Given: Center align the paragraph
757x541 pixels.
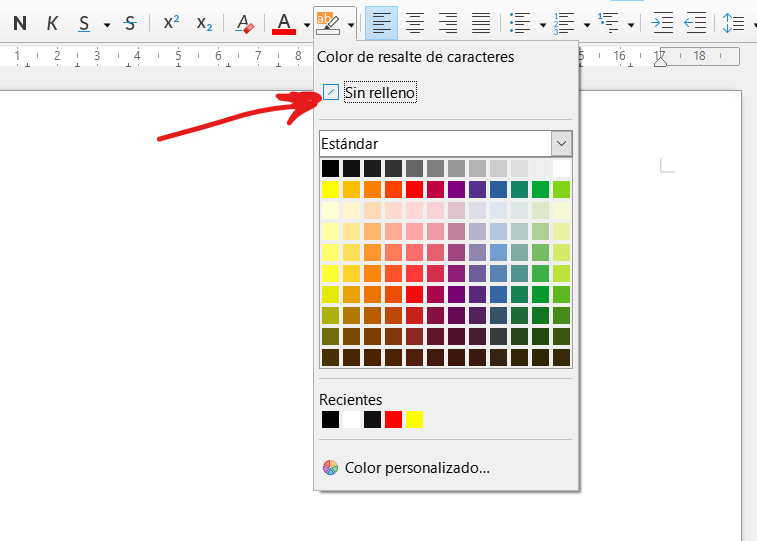Looking at the screenshot, I should tap(414, 22).
